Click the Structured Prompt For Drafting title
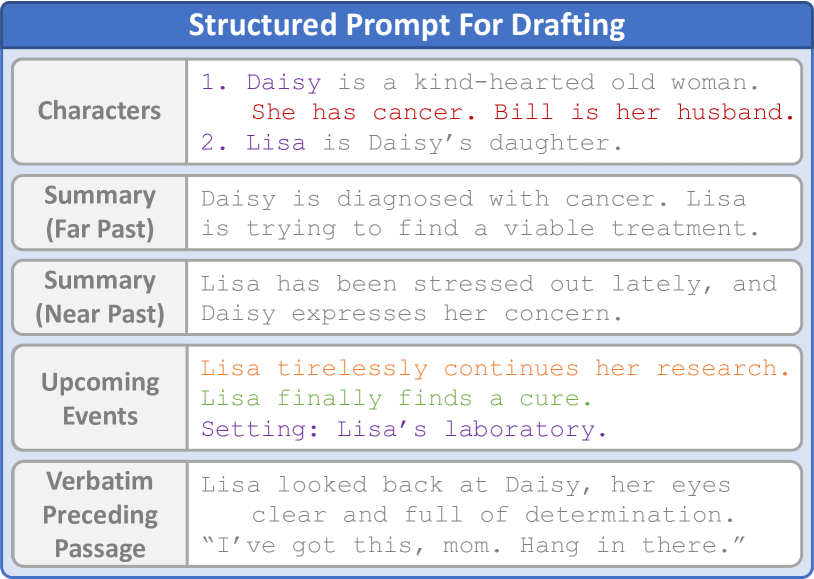 pyautogui.click(x=406, y=24)
